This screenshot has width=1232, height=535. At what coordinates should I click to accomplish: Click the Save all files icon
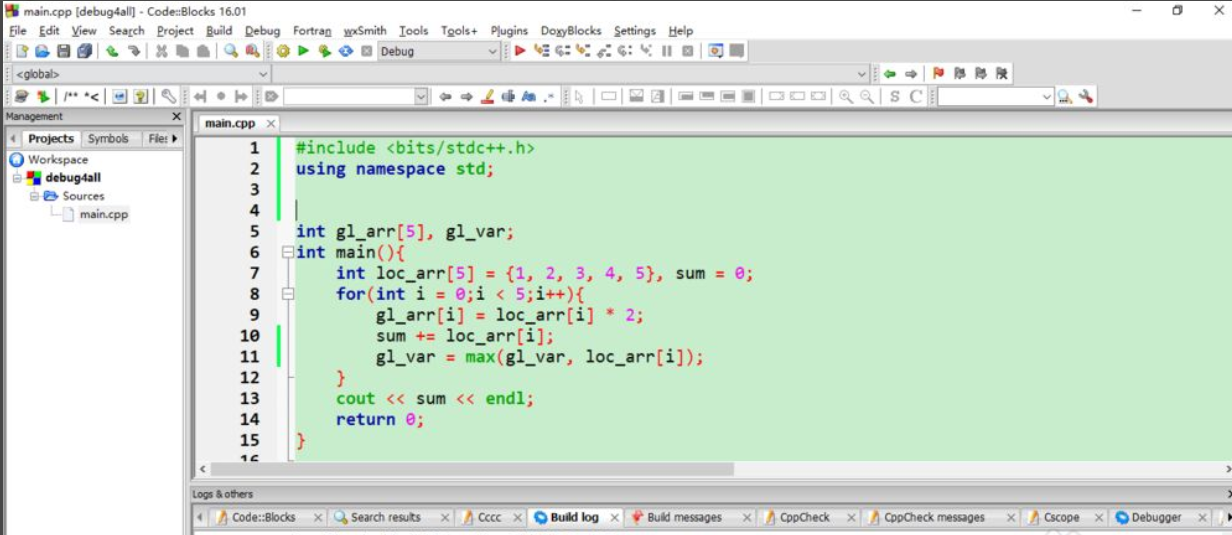point(84,51)
